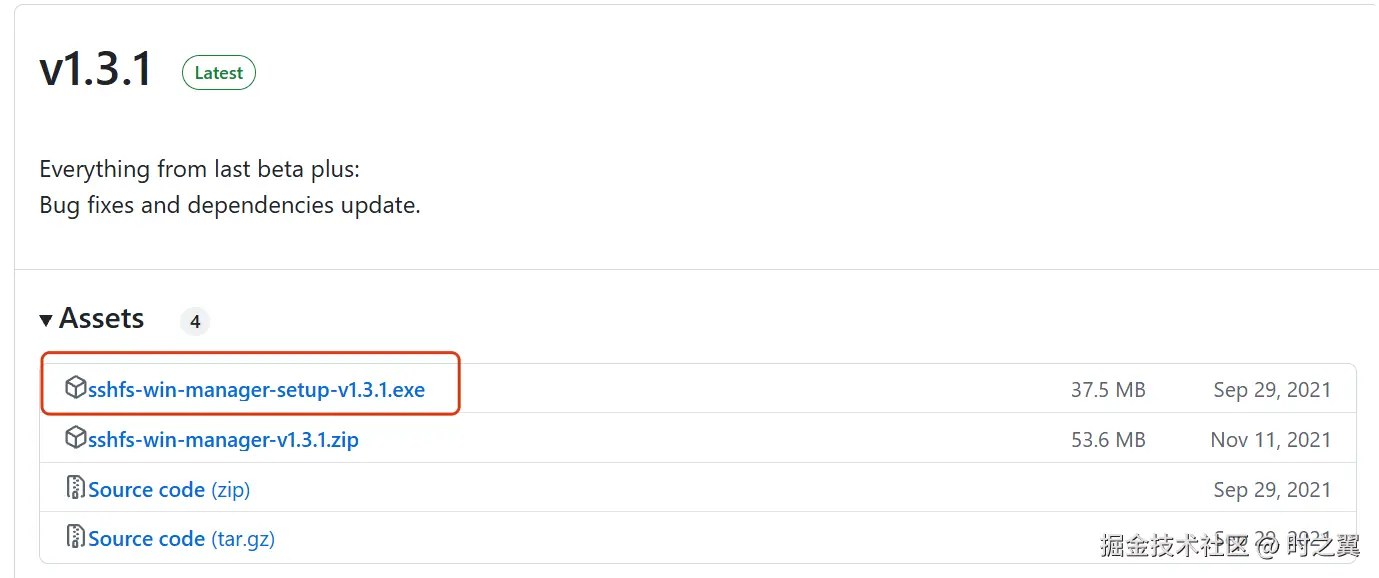Click the package icon beside sshfs-win-manager-setup-v1.3.1.exe
Screen dimensions: 1379x578
tap(75, 388)
